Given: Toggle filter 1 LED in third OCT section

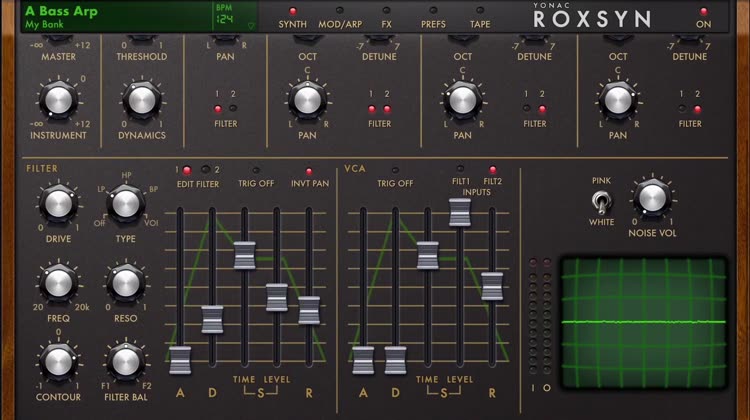Looking at the screenshot, I should [x=682, y=109].
